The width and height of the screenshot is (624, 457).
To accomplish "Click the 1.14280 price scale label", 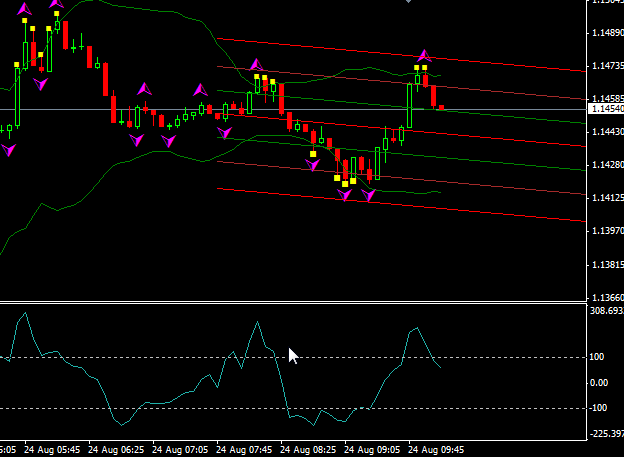I will tap(608, 165).
